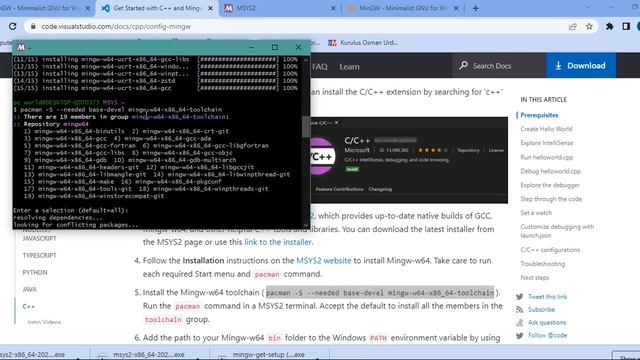Click the C/C++ extension screenshot image
The height and width of the screenshot is (360, 640).
tap(409, 160)
